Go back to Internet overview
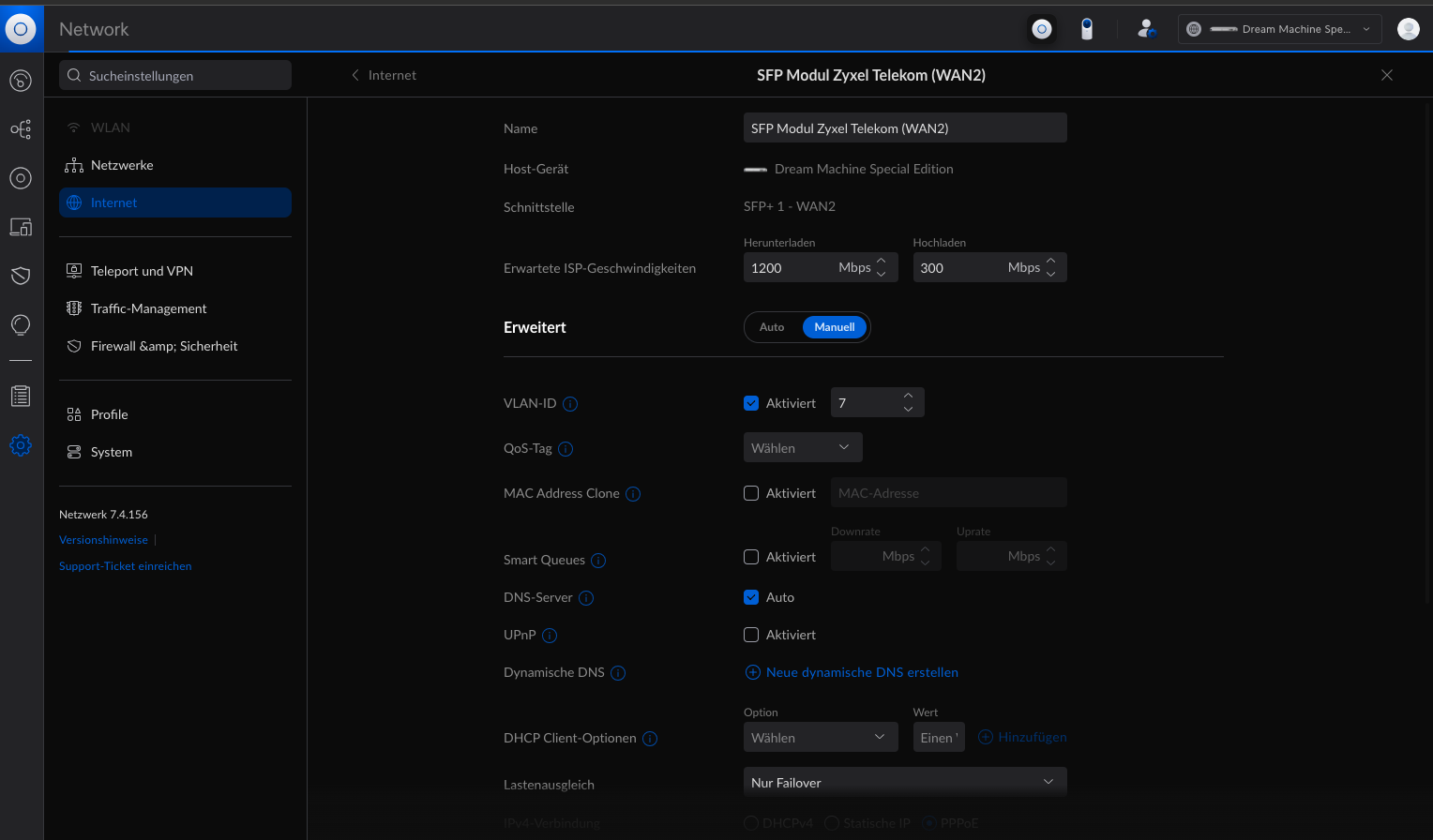Screen dimensions: 1433x840 pos(384,75)
